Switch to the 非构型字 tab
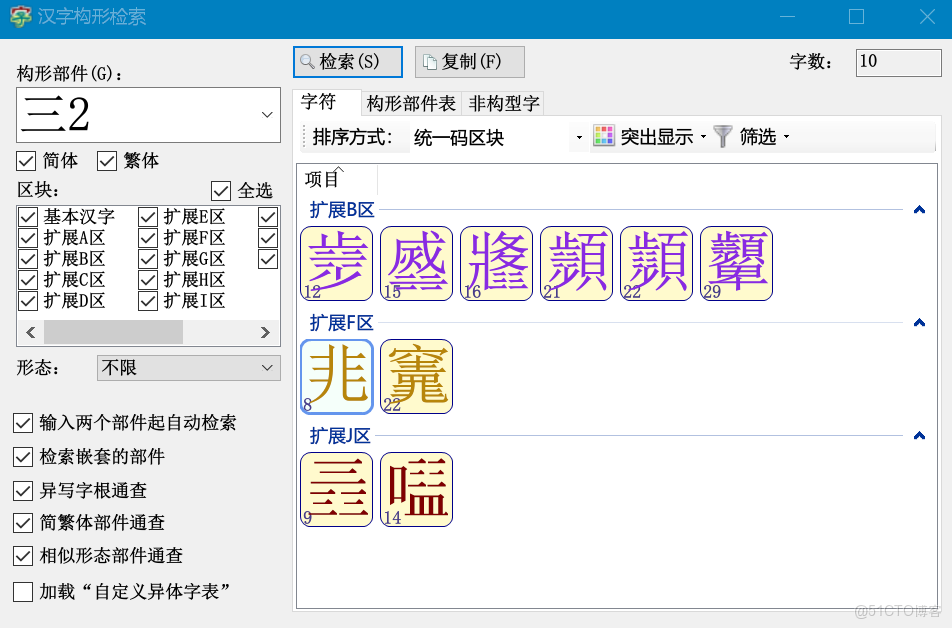952x628 pixels. (502, 103)
